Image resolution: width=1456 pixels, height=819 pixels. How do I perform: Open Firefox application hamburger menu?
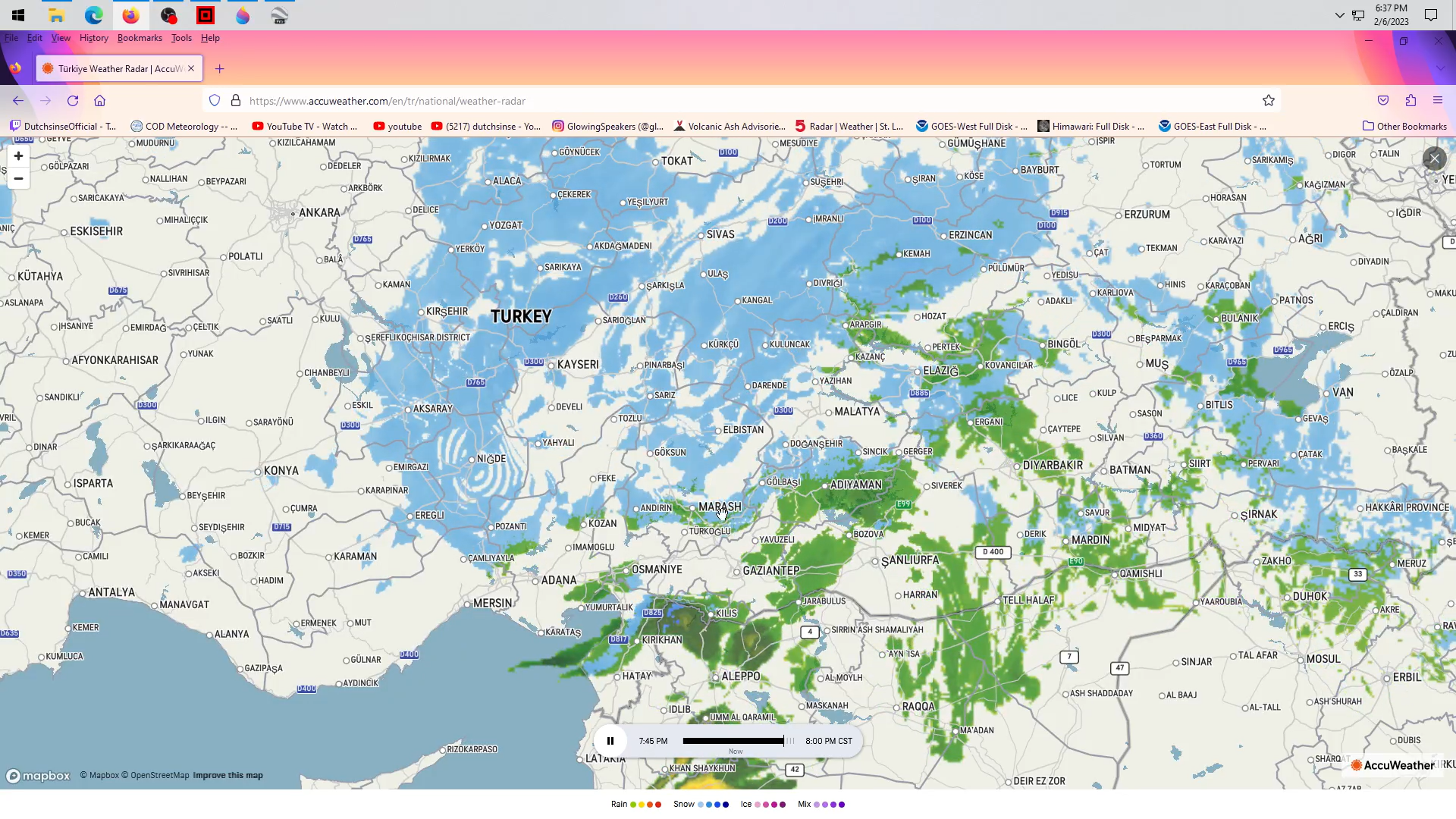[1438, 101]
